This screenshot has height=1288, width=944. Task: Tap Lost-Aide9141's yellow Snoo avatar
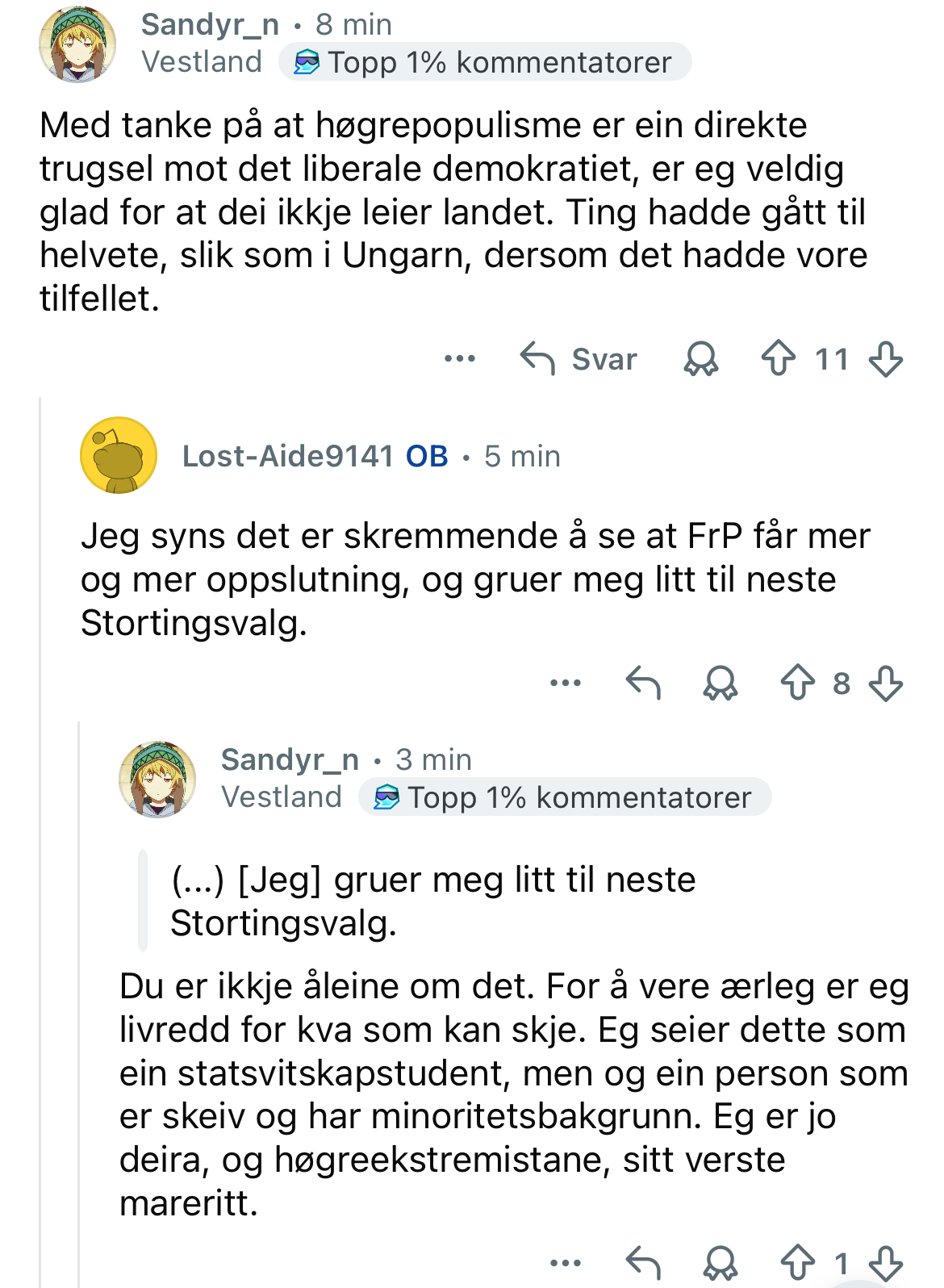pos(119,455)
